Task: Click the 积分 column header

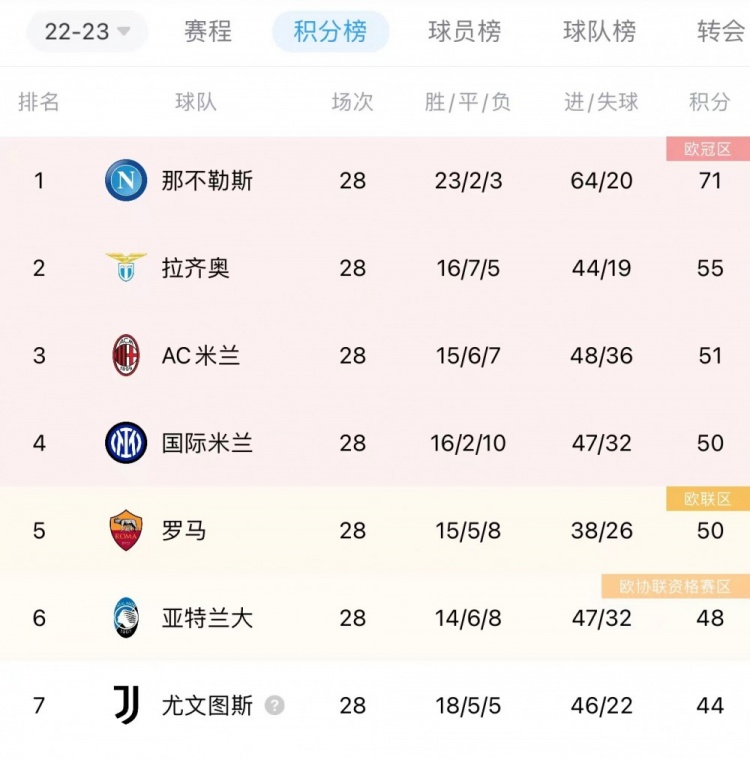Action: [x=710, y=102]
